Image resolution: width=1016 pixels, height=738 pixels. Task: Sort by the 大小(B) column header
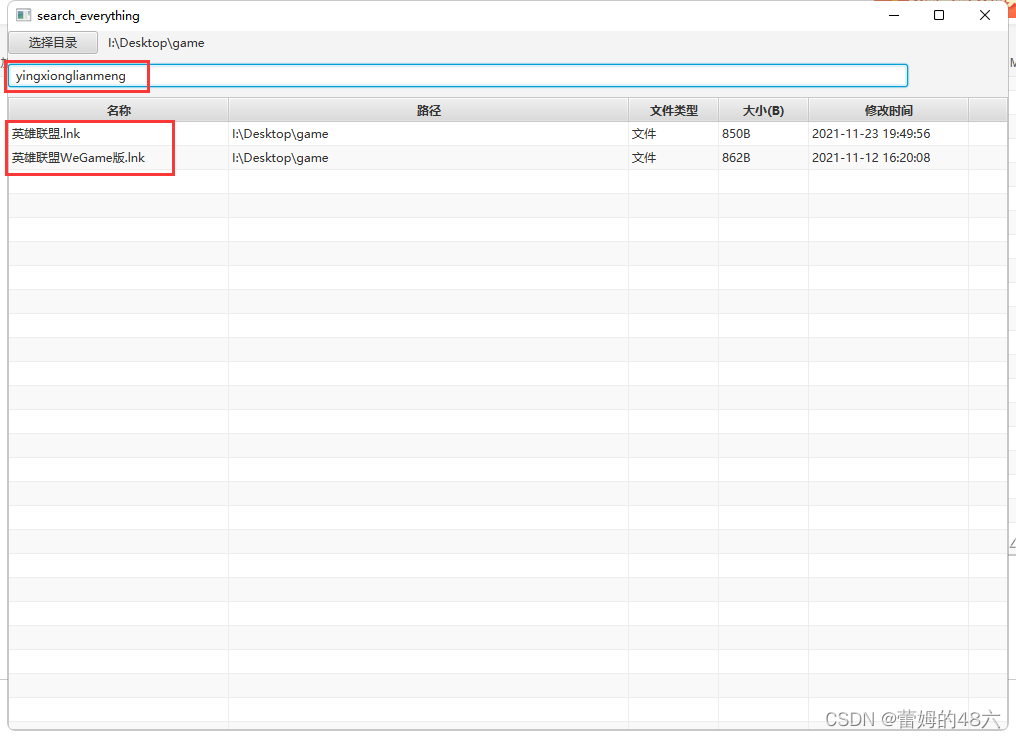763,110
